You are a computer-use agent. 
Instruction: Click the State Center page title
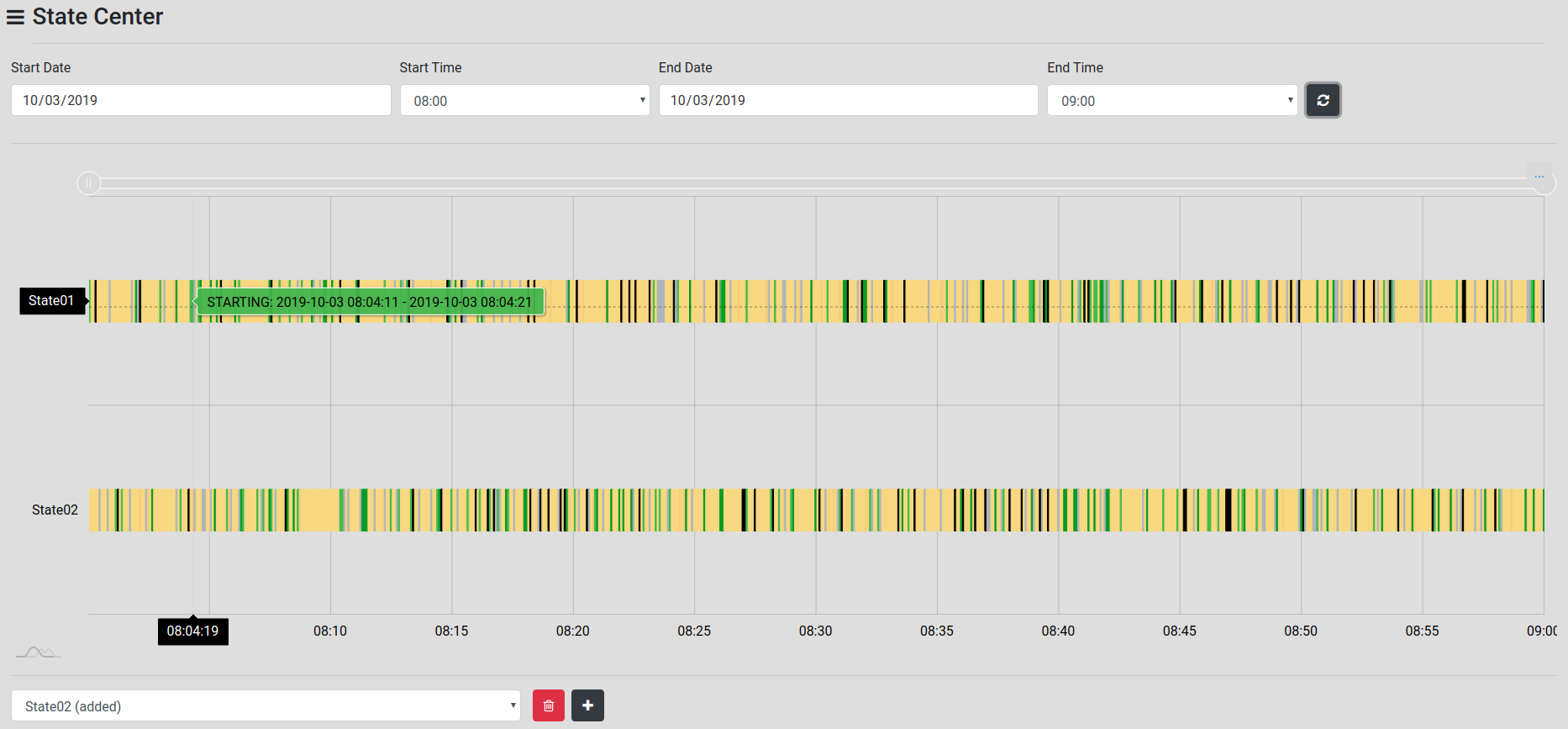click(97, 17)
